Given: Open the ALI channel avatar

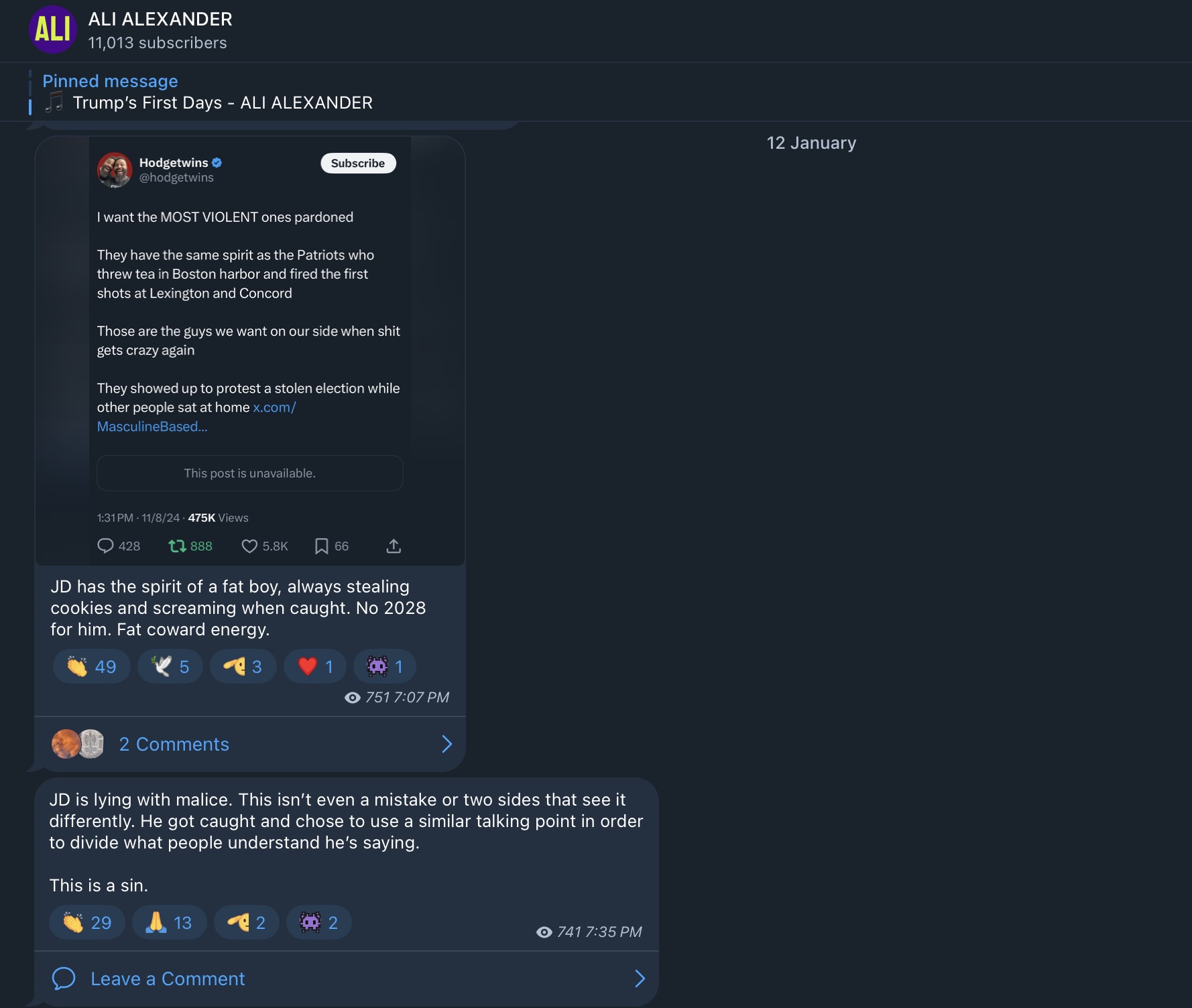Looking at the screenshot, I should click(53, 29).
